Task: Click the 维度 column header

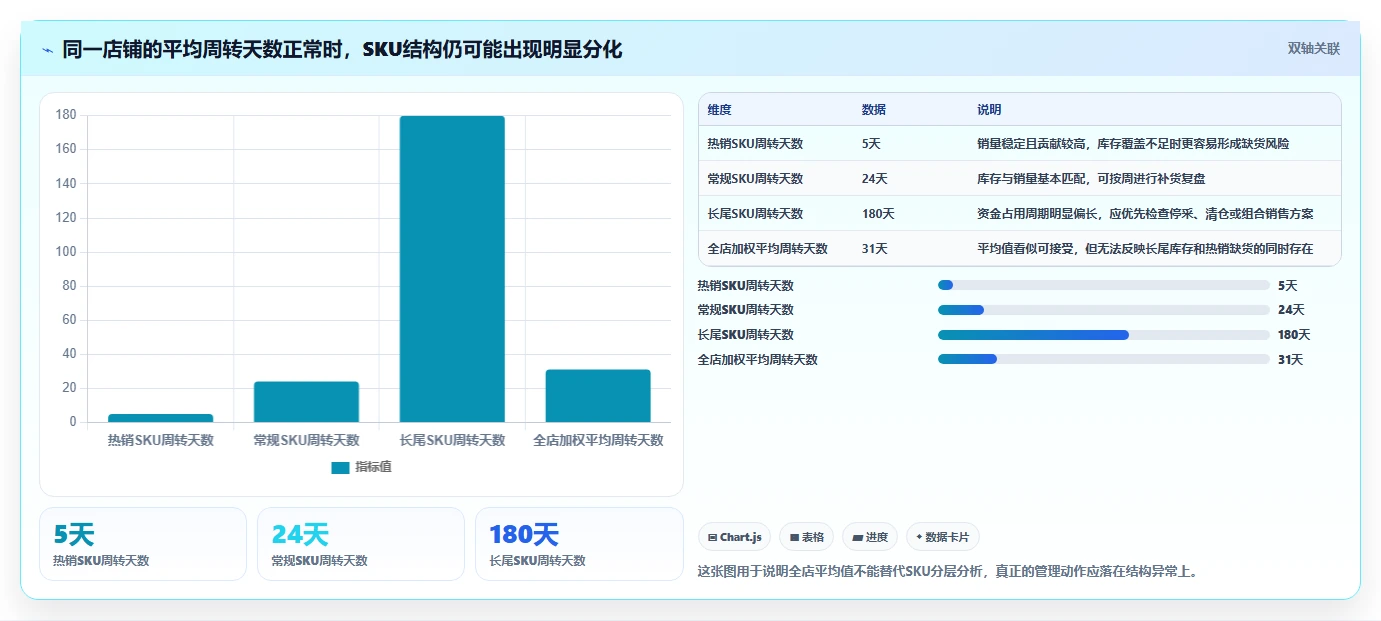Action: point(719,110)
